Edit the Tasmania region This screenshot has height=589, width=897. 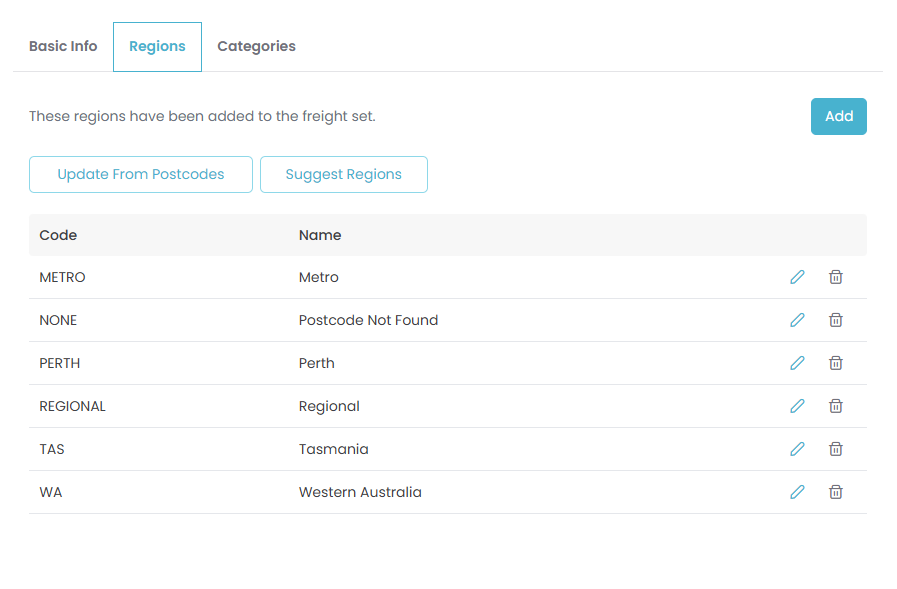797,449
